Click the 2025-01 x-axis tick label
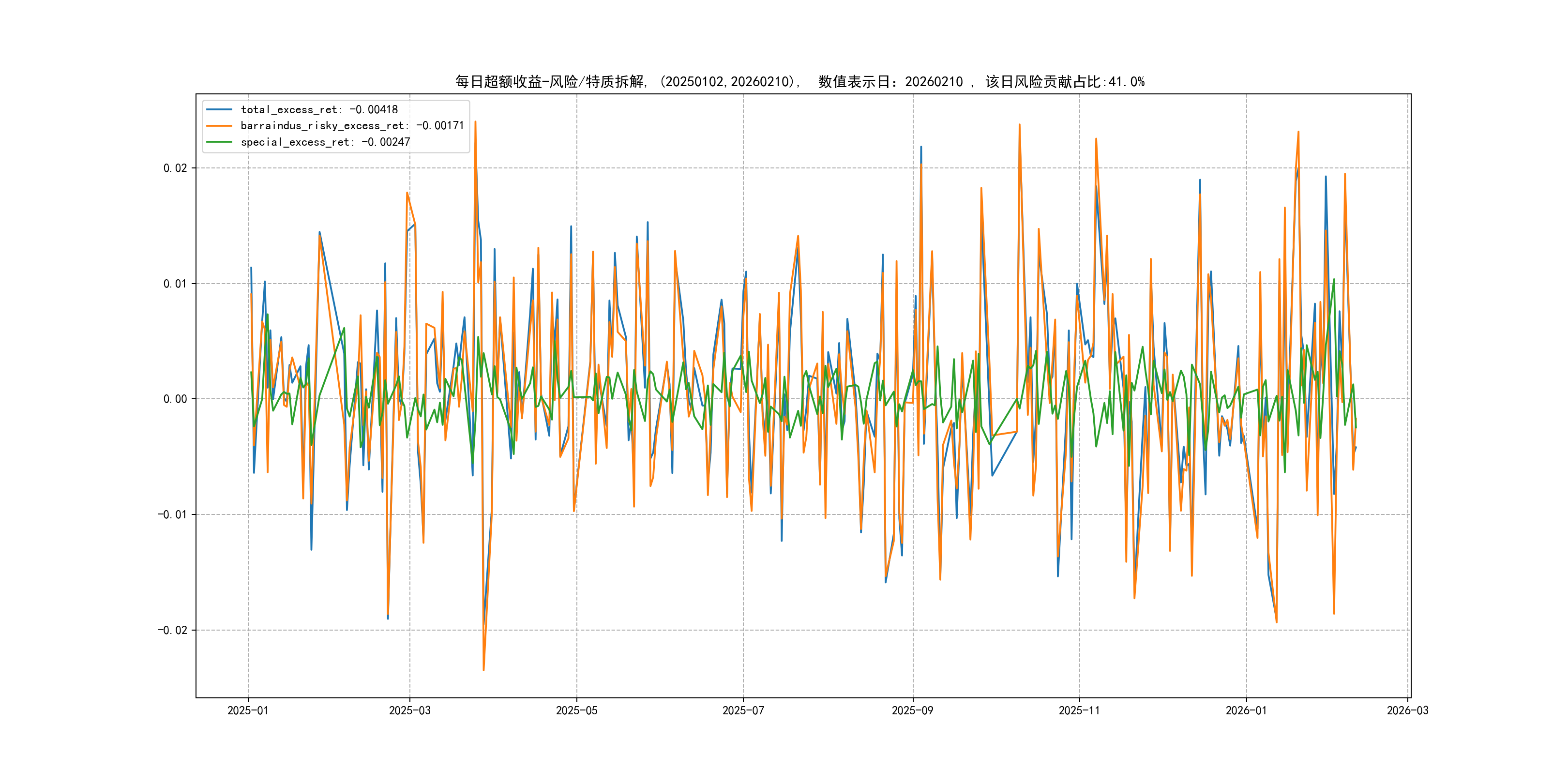This screenshot has width=1568, height=784. (248, 711)
